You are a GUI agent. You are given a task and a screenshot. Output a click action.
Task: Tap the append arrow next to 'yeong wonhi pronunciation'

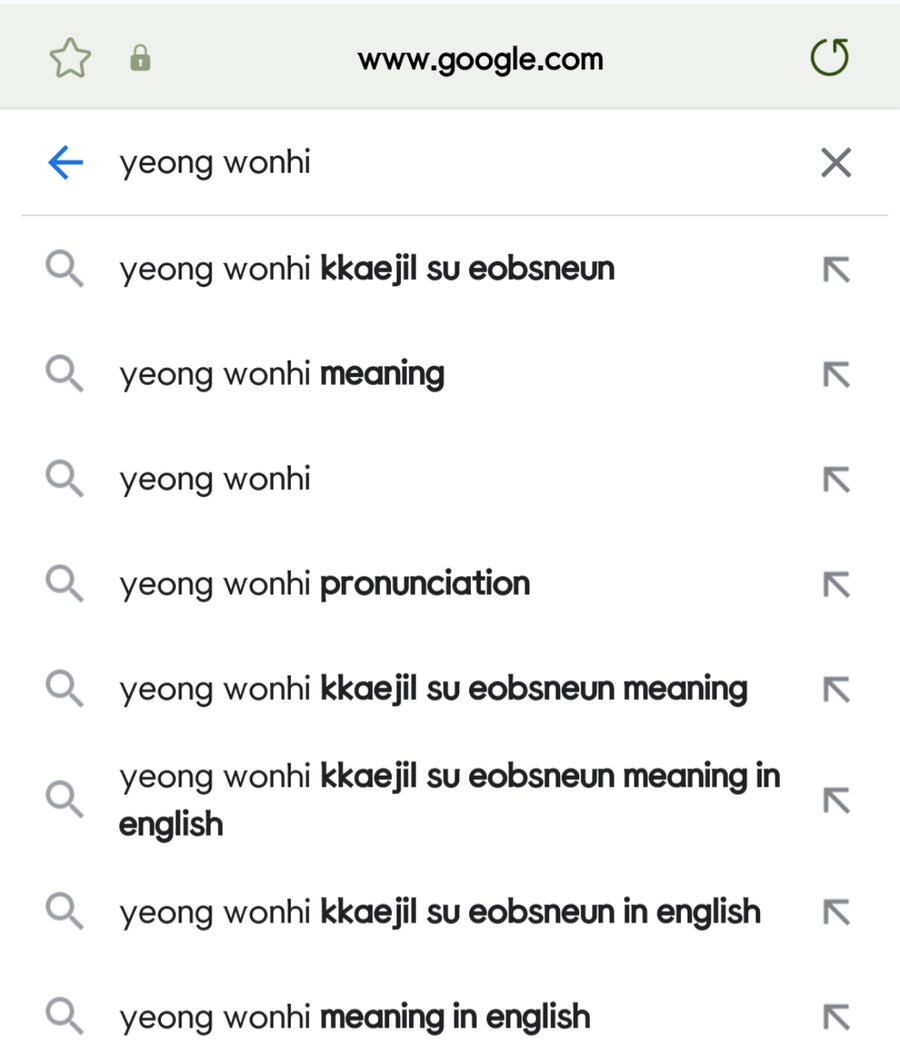point(835,584)
